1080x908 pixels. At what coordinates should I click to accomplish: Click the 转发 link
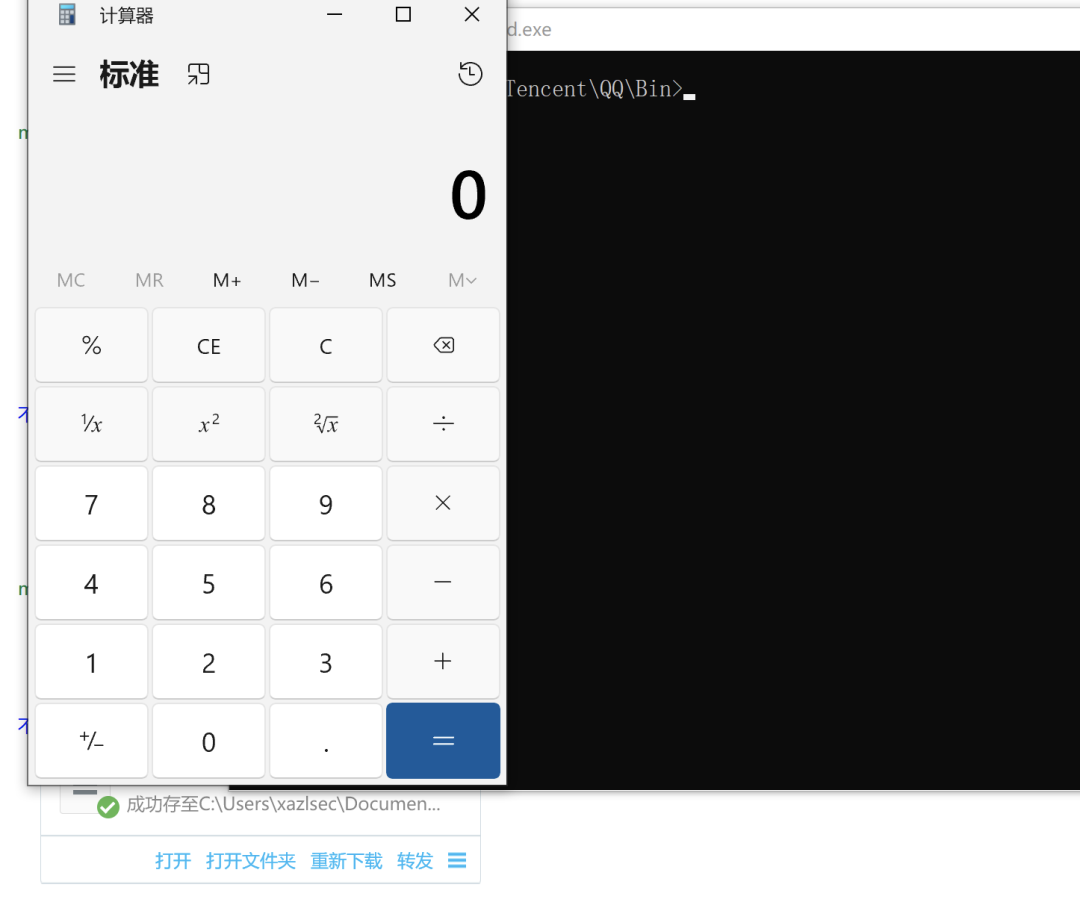tap(415, 860)
